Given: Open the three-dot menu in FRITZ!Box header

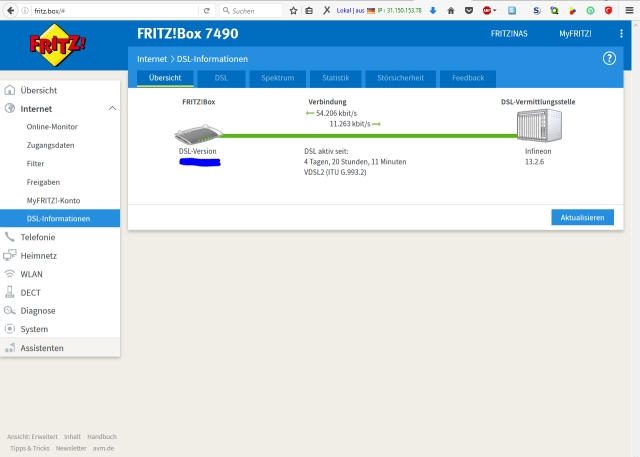Looking at the screenshot, I should pos(621,33).
